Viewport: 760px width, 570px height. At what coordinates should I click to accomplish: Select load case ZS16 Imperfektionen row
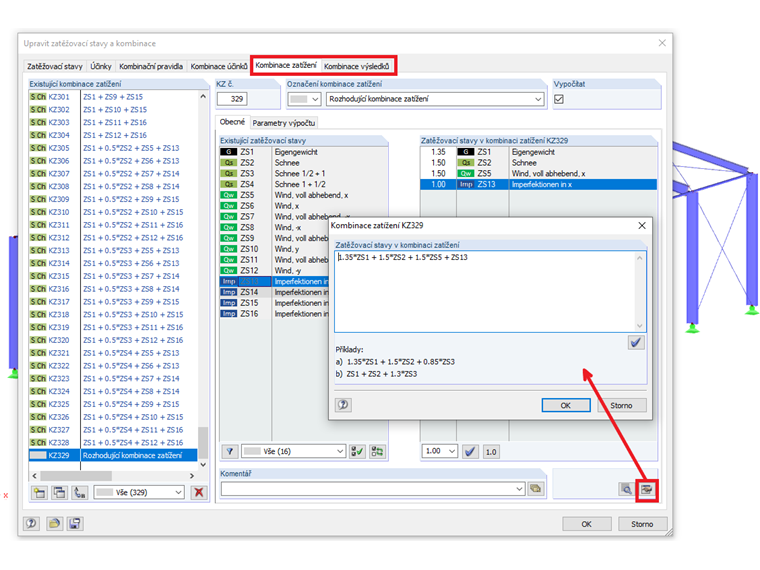coord(274,314)
